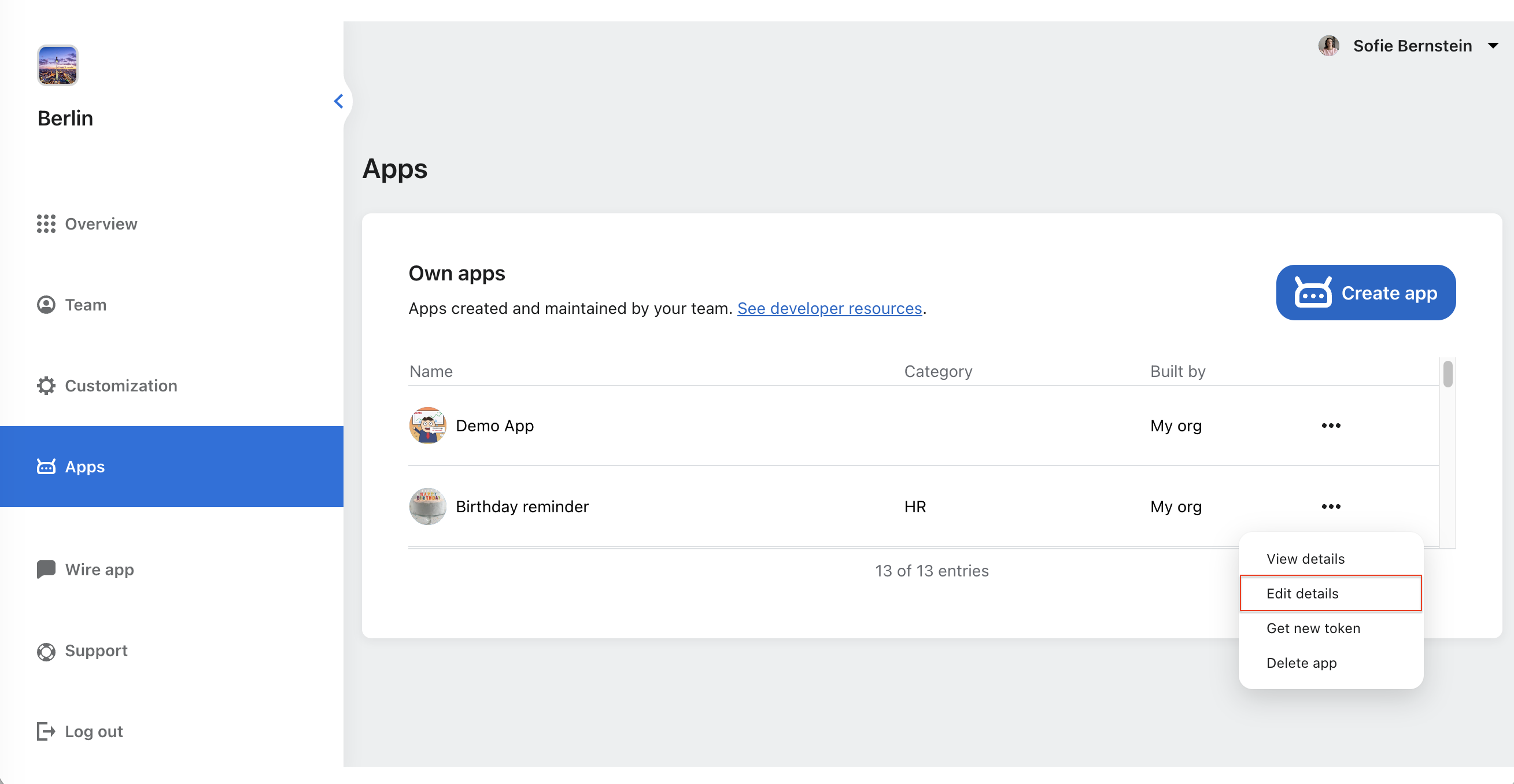1514x784 pixels.
Task: Choose Edit details from the context menu
Action: [x=1331, y=594]
